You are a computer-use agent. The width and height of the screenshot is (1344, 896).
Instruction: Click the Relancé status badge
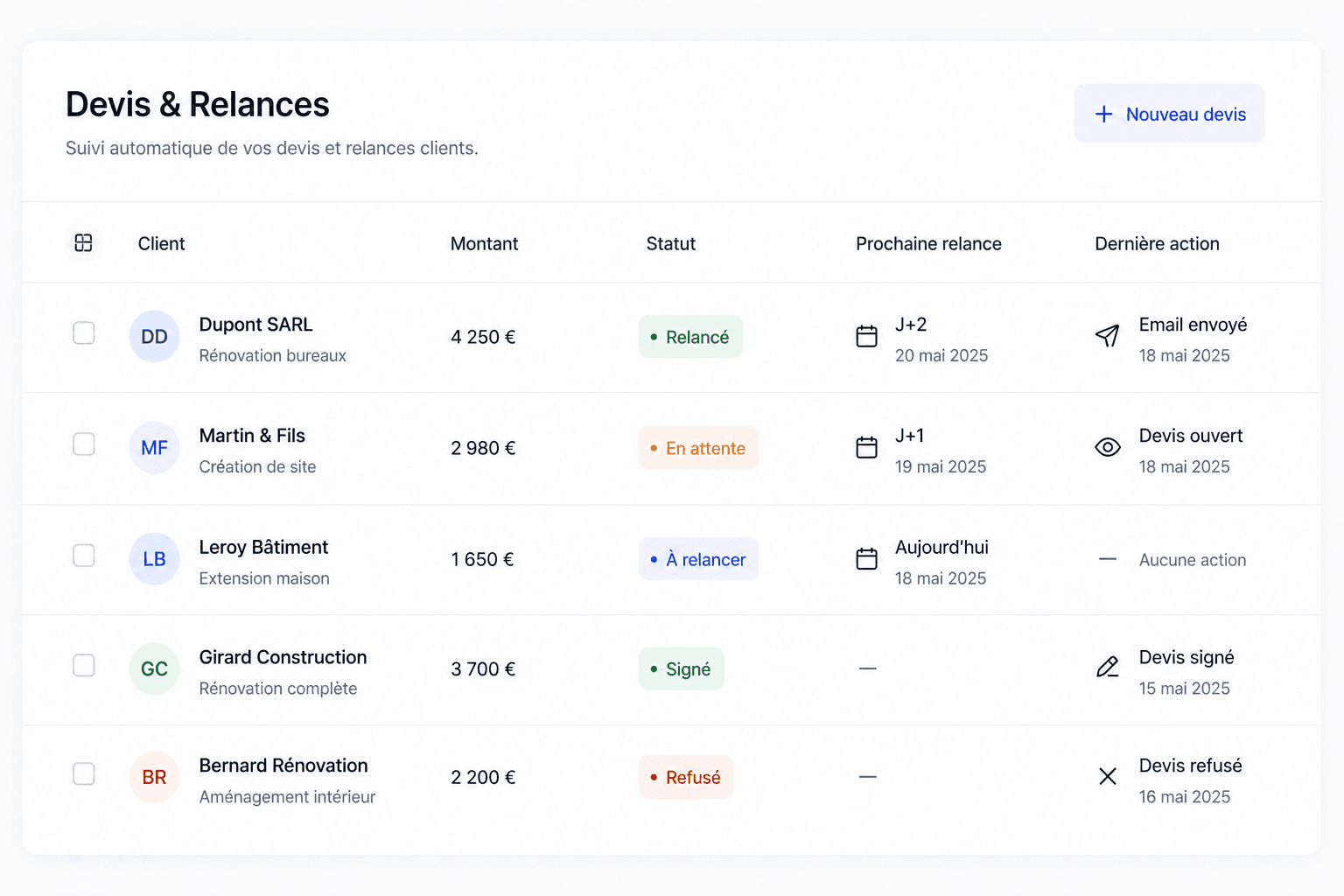690,337
